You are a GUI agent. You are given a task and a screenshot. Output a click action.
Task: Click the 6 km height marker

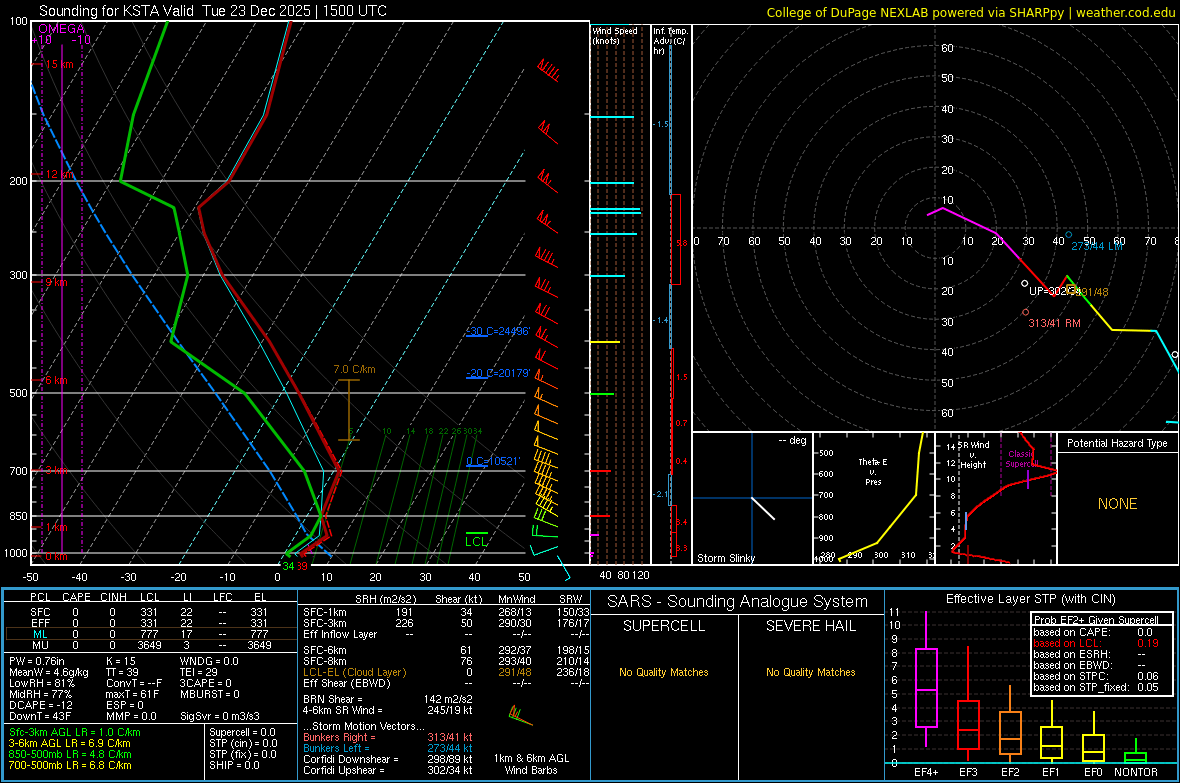[x=56, y=381]
